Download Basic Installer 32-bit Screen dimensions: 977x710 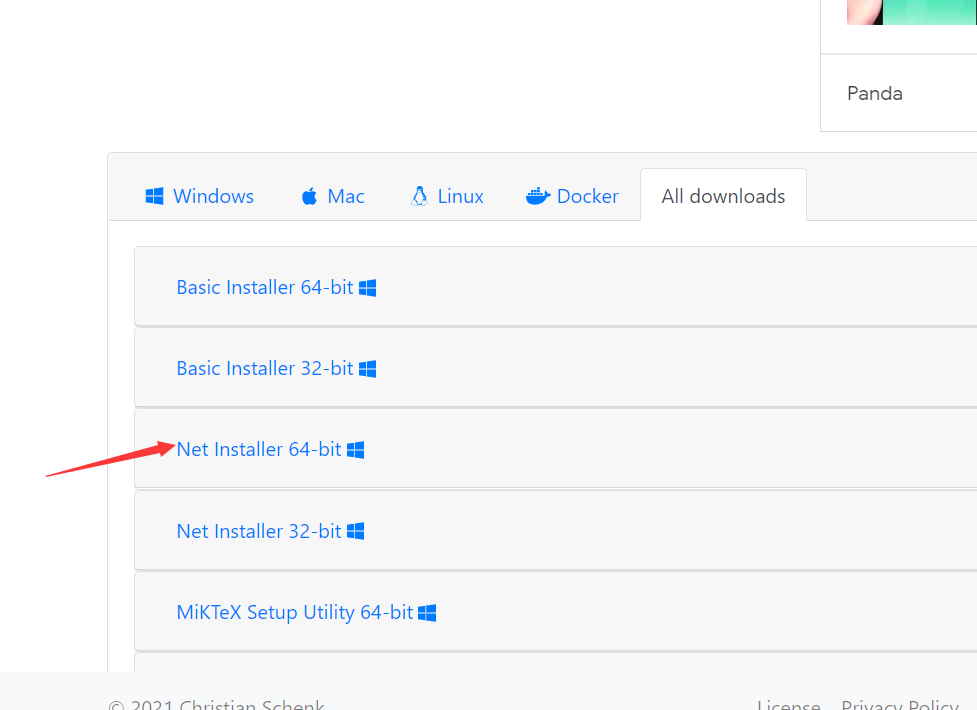pos(265,368)
